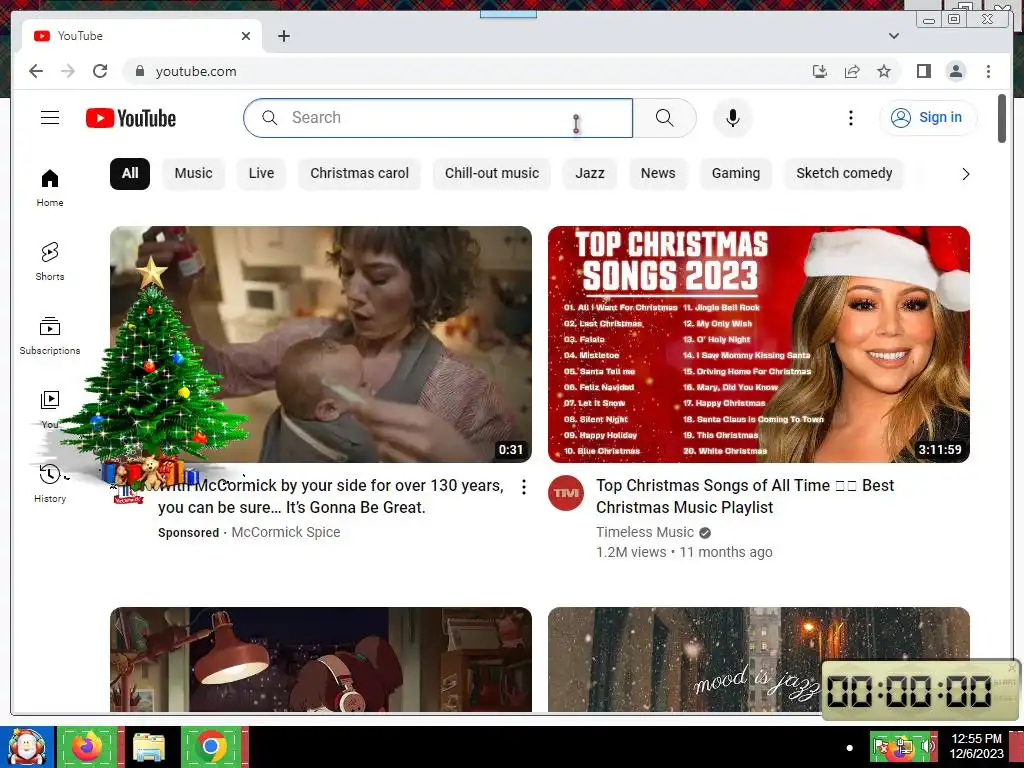Switch to Chrome on taskbar
Screen dimensions: 1024x768
pos(211,747)
